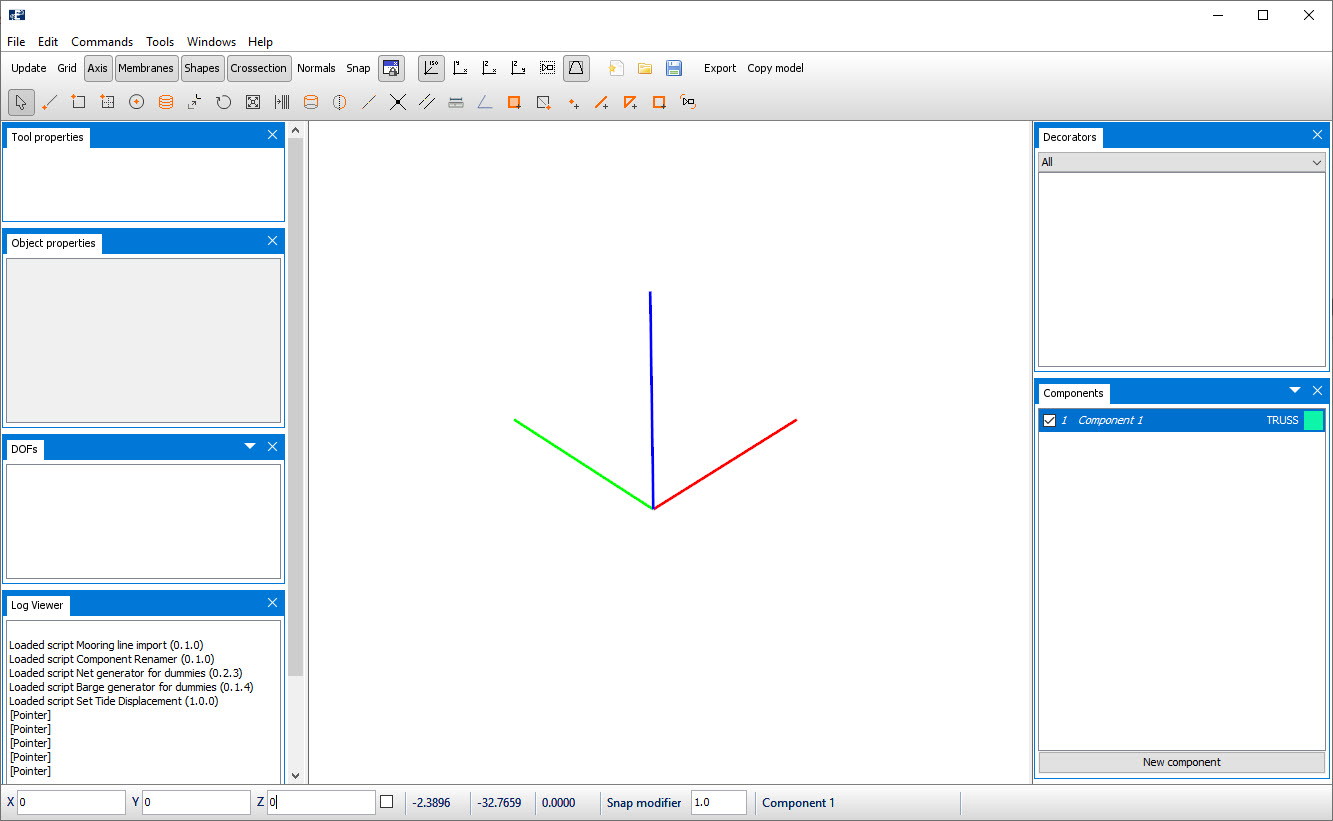Click the Update button
Viewport: 1333px width, 821px height.
pyautogui.click(x=29, y=68)
